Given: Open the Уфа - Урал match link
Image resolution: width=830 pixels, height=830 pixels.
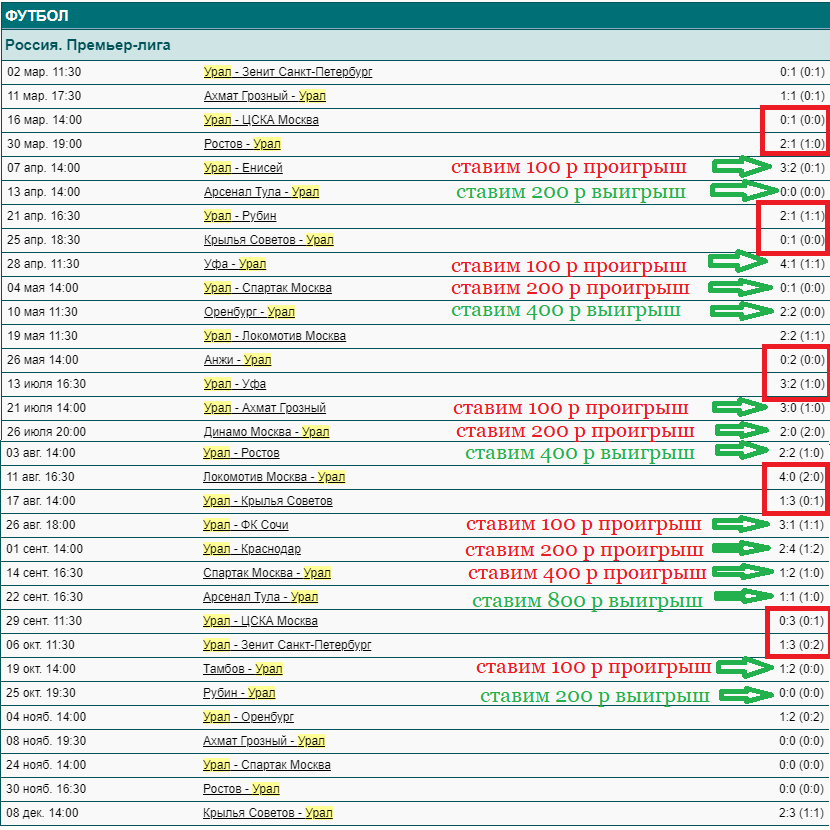Looking at the screenshot, I should pos(235,264).
